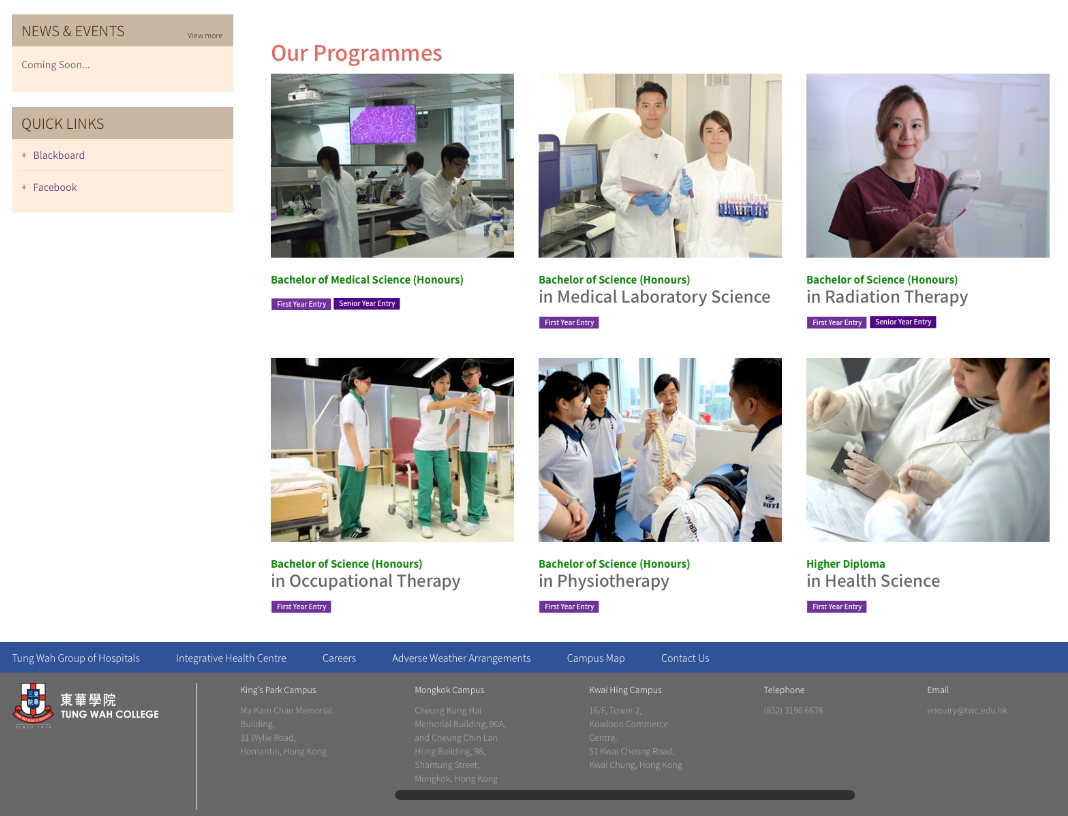
Task: Open the Medical Laboratory Science programme title
Action: [655, 289]
